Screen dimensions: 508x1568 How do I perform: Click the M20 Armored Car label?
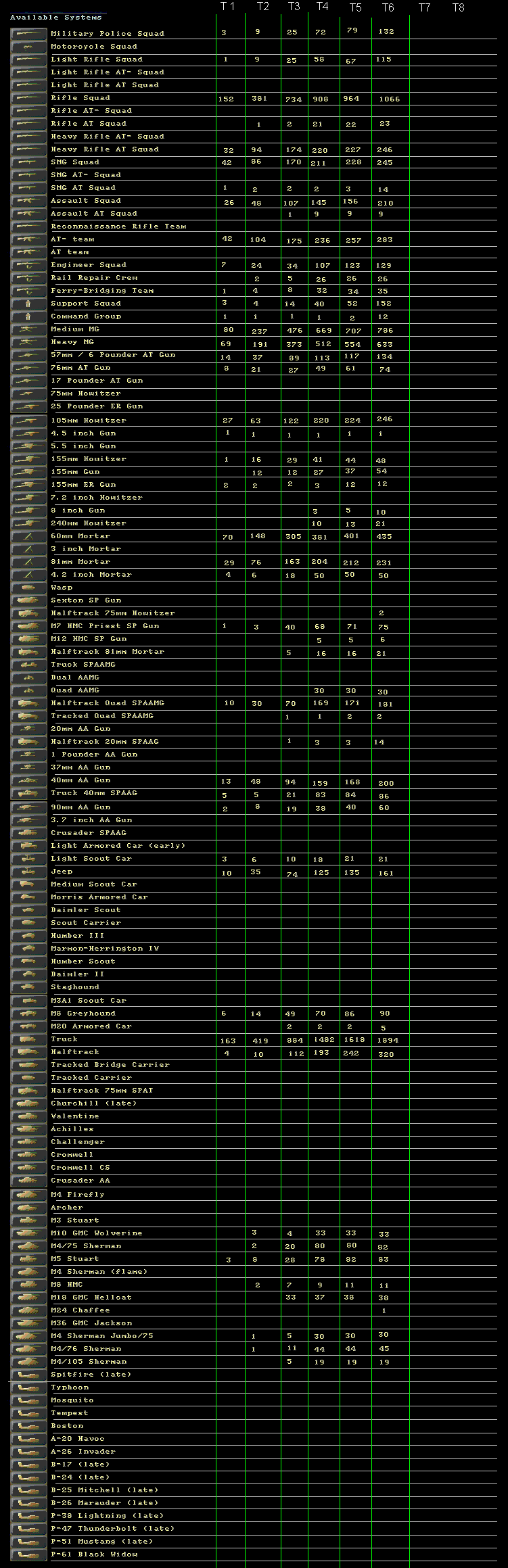pos(91,1026)
